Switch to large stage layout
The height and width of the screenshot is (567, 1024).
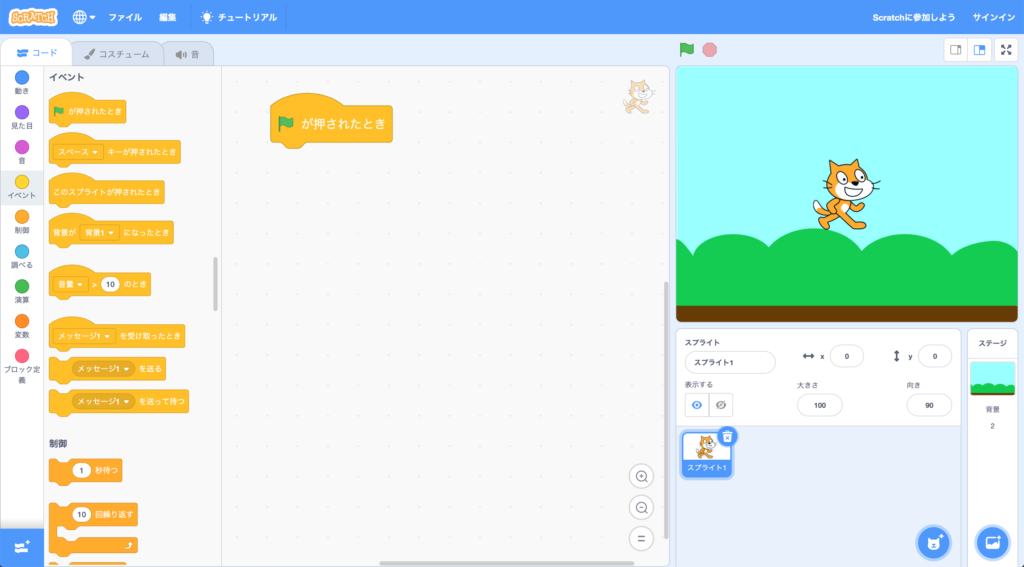[979, 50]
